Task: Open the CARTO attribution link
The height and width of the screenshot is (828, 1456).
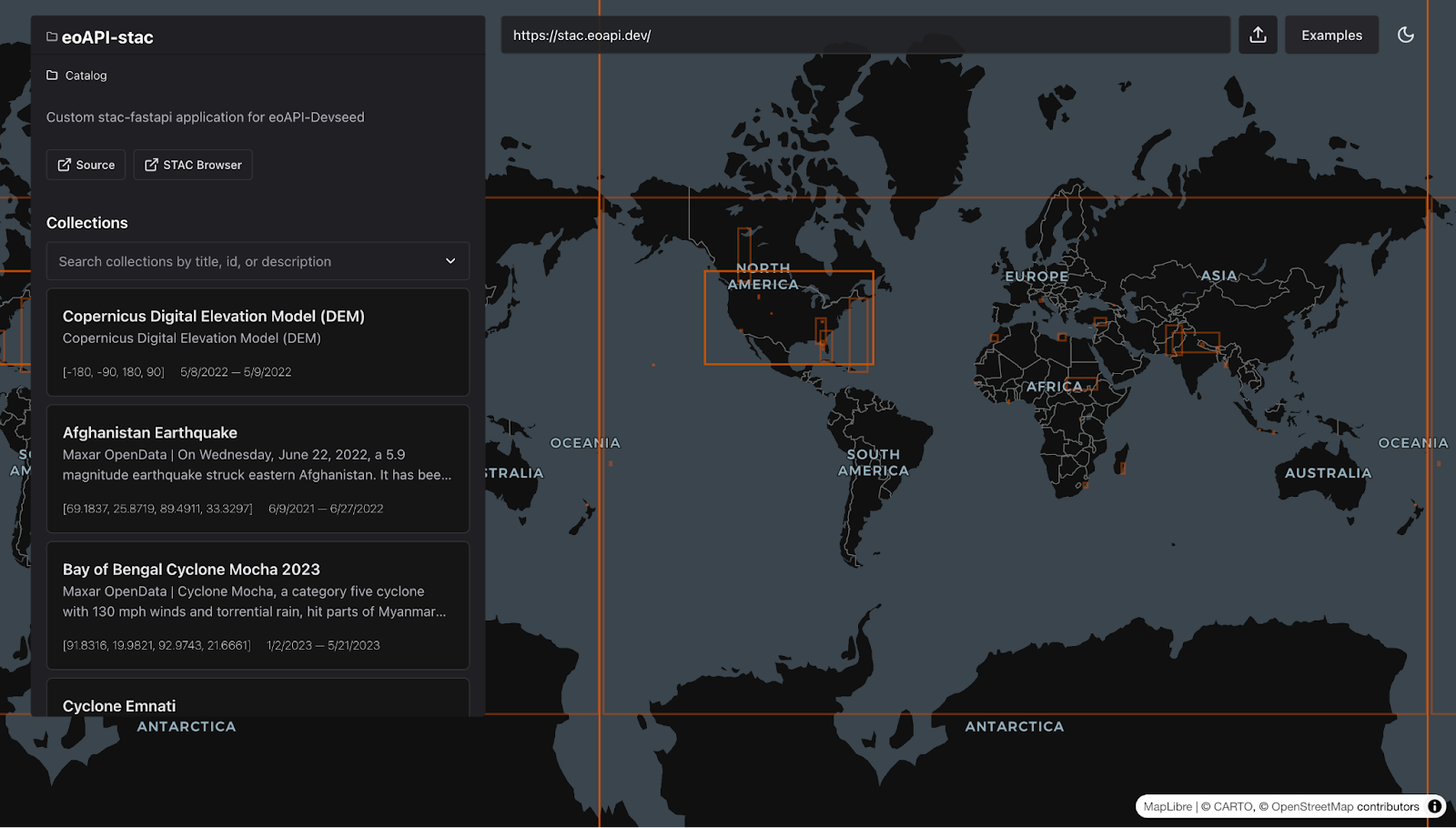Action: click(x=1227, y=806)
